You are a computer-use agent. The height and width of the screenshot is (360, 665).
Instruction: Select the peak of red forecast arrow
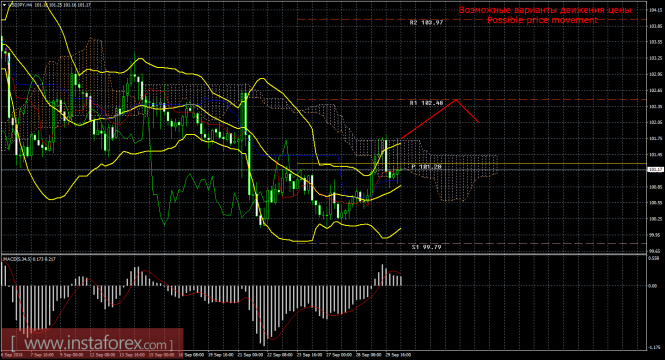pyautogui.click(x=456, y=100)
